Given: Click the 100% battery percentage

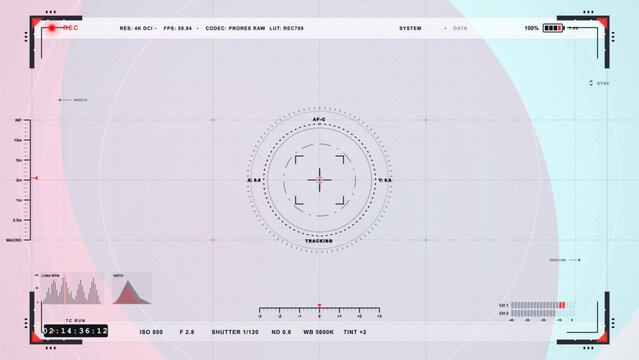Looking at the screenshot, I should [531, 28].
